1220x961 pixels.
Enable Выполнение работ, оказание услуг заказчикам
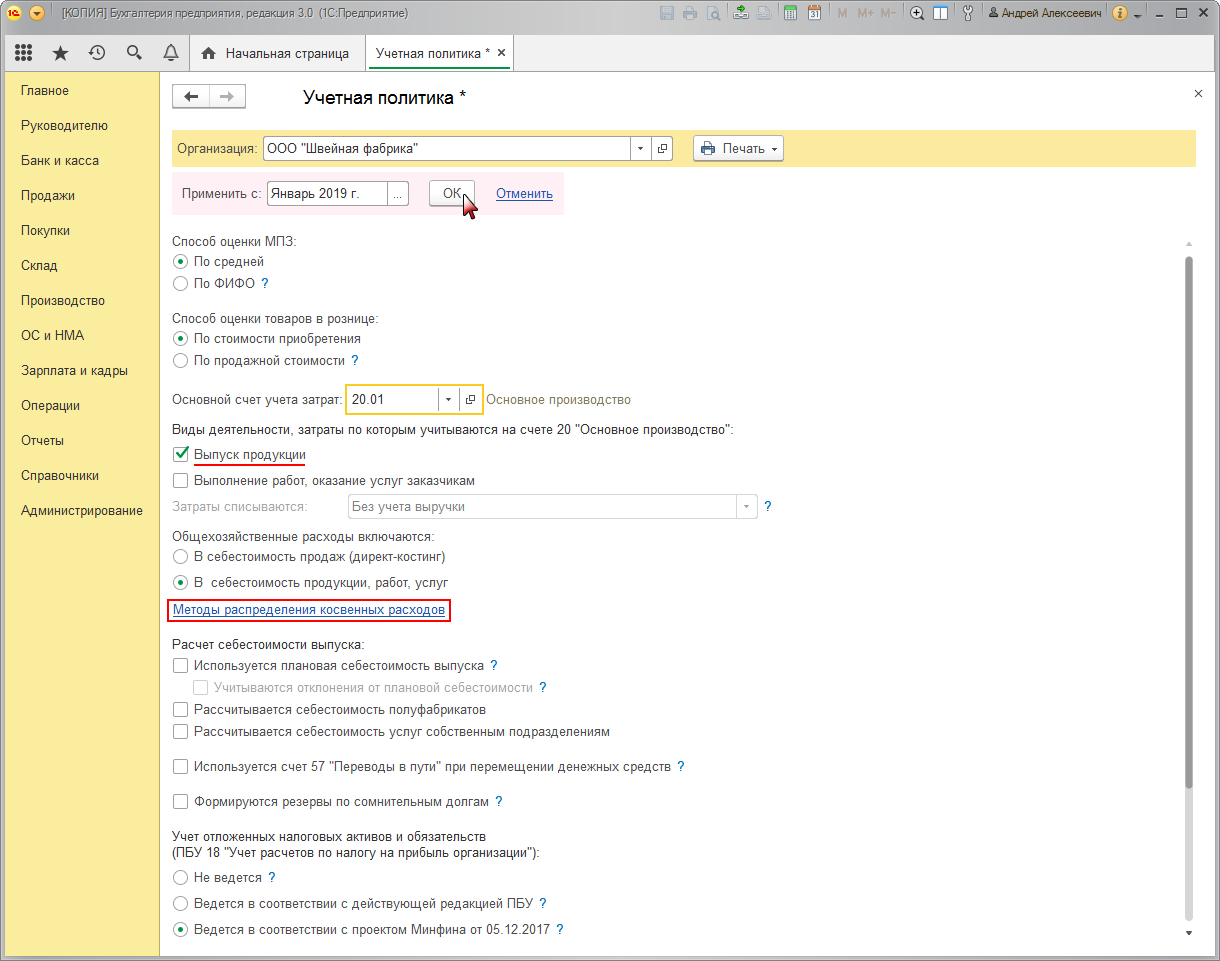(x=181, y=480)
